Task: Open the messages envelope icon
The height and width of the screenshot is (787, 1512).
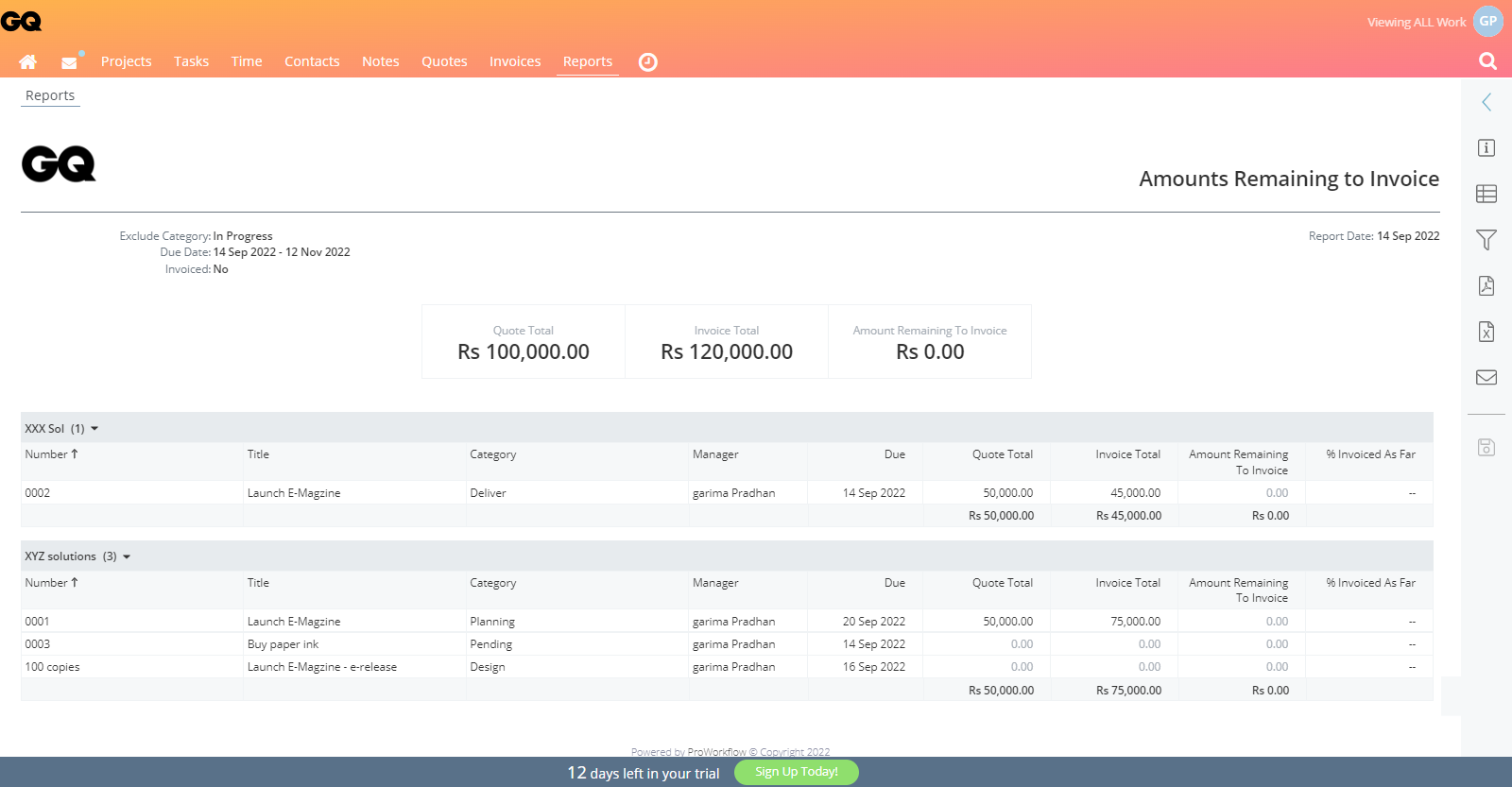Action: [69, 62]
